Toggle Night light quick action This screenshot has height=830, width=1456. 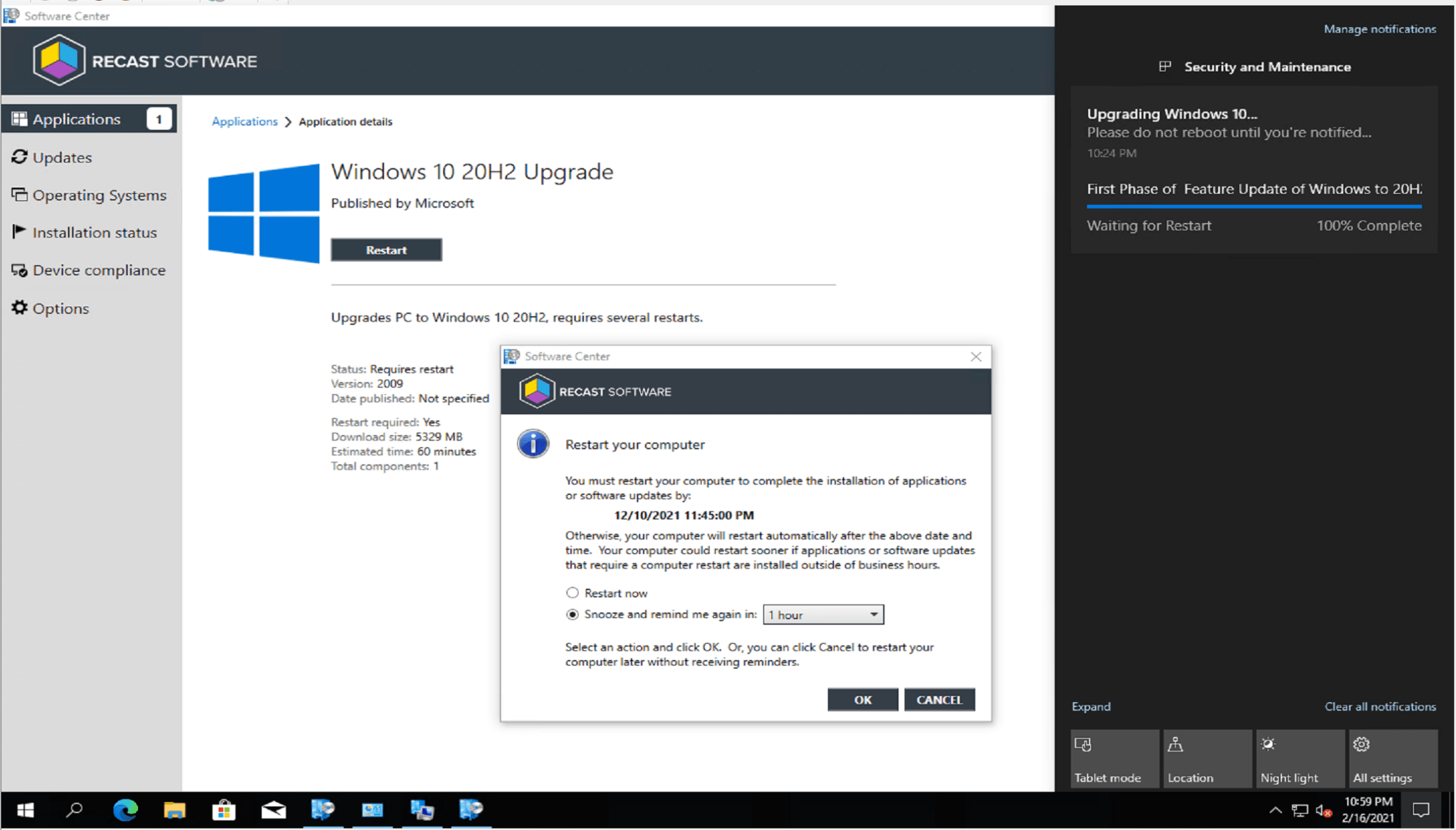click(1299, 759)
